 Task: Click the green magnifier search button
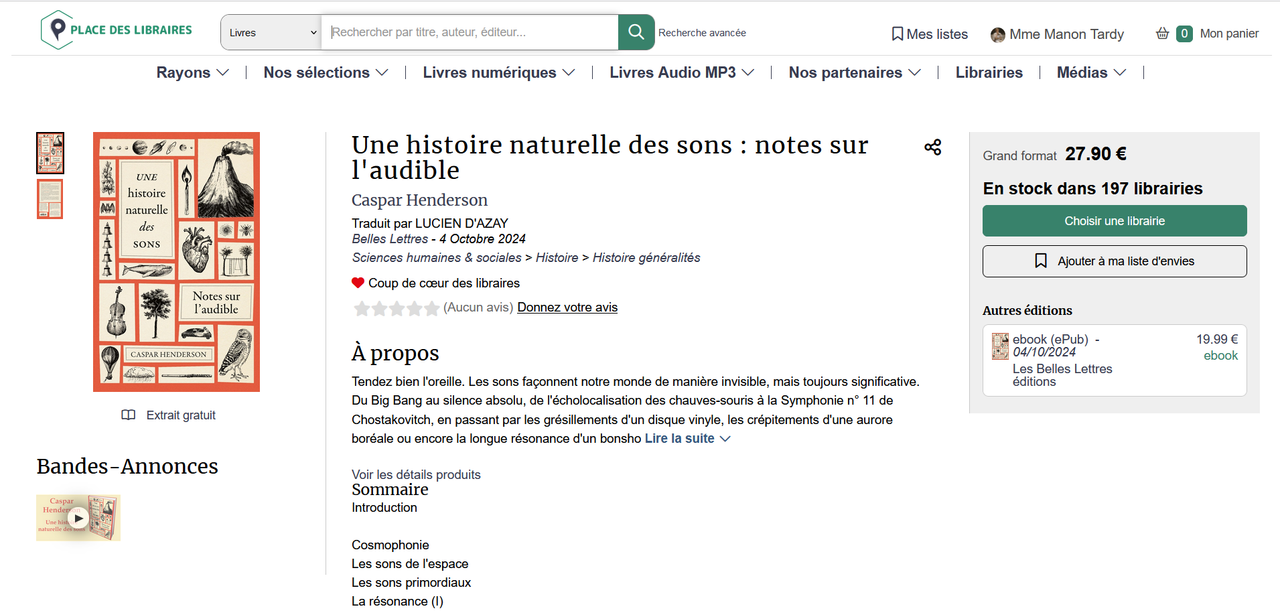pyautogui.click(x=636, y=32)
